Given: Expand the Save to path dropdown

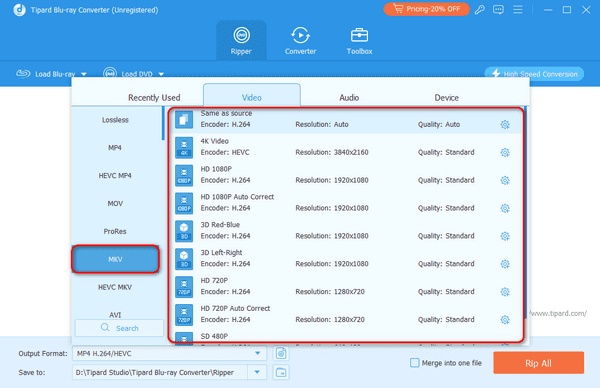Looking at the screenshot, I should tap(257, 372).
